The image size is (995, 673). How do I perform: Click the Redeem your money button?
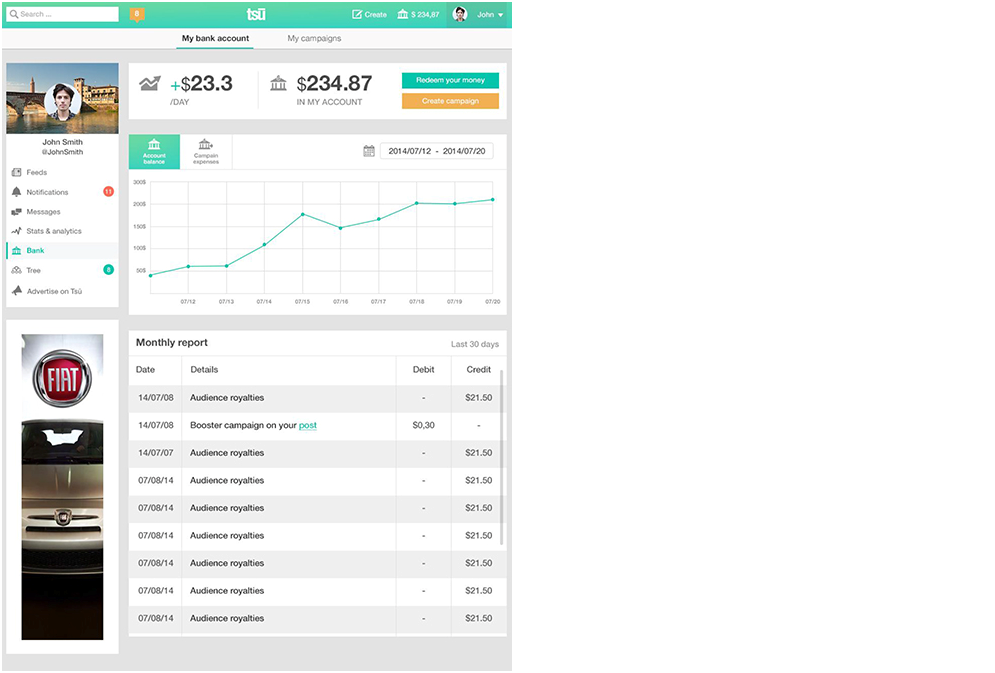[x=451, y=80]
